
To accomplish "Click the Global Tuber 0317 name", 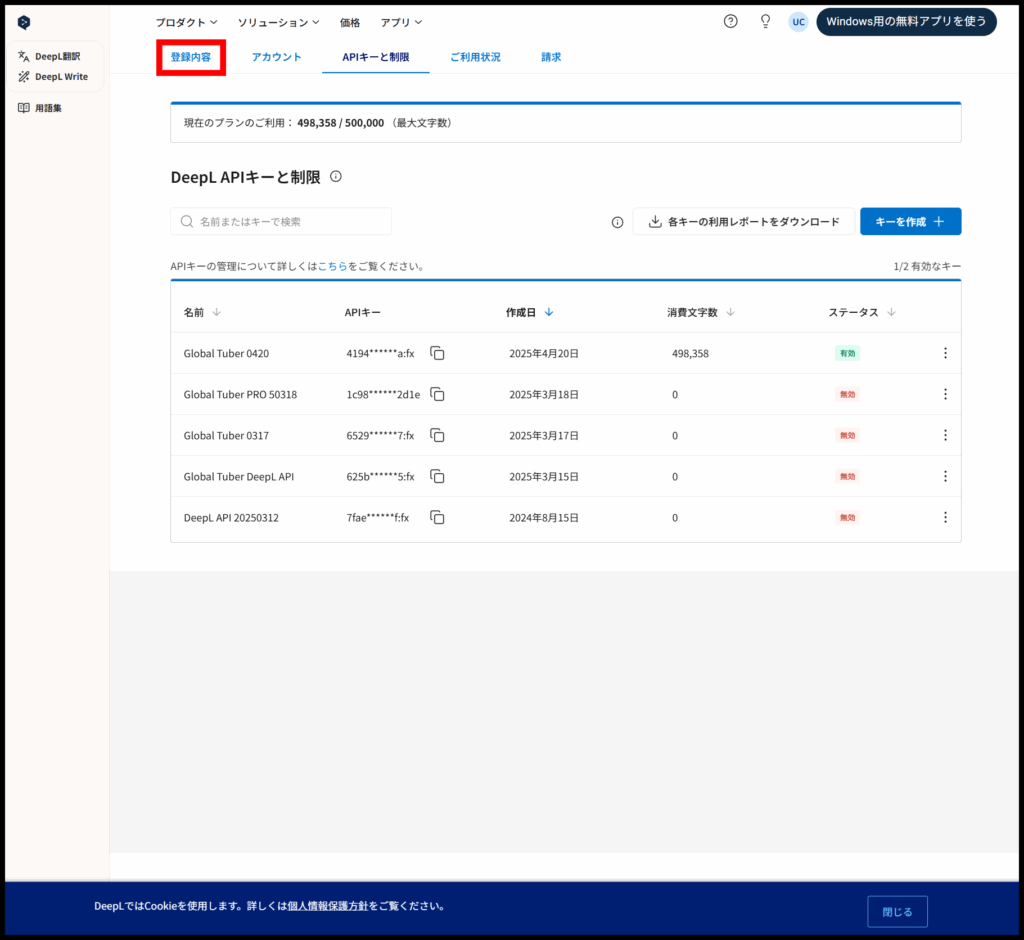I will click(226, 436).
